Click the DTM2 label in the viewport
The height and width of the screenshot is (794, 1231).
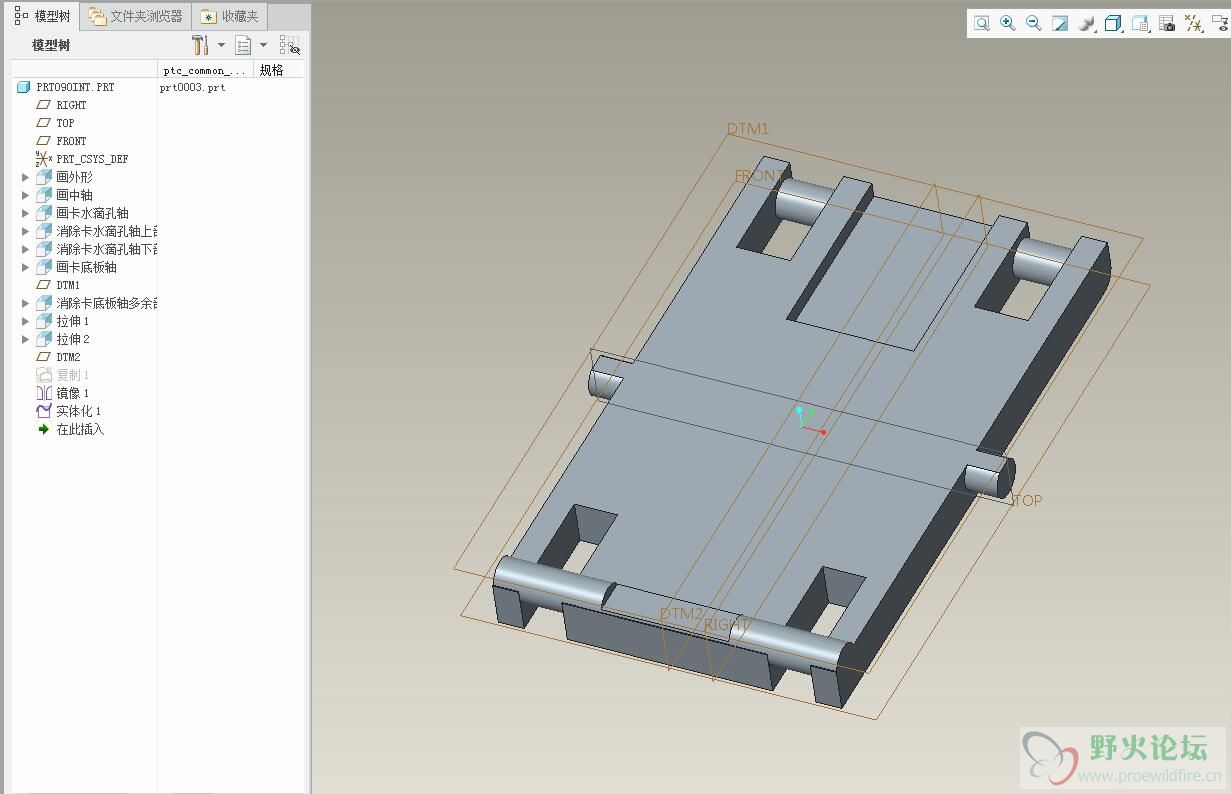pos(681,614)
